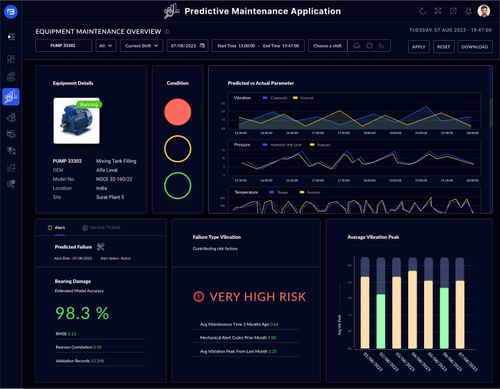The height and width of the screenshot is (389, 500).
Task: Click the Alfa Laval OEM value
Action: tap(107, 170)
